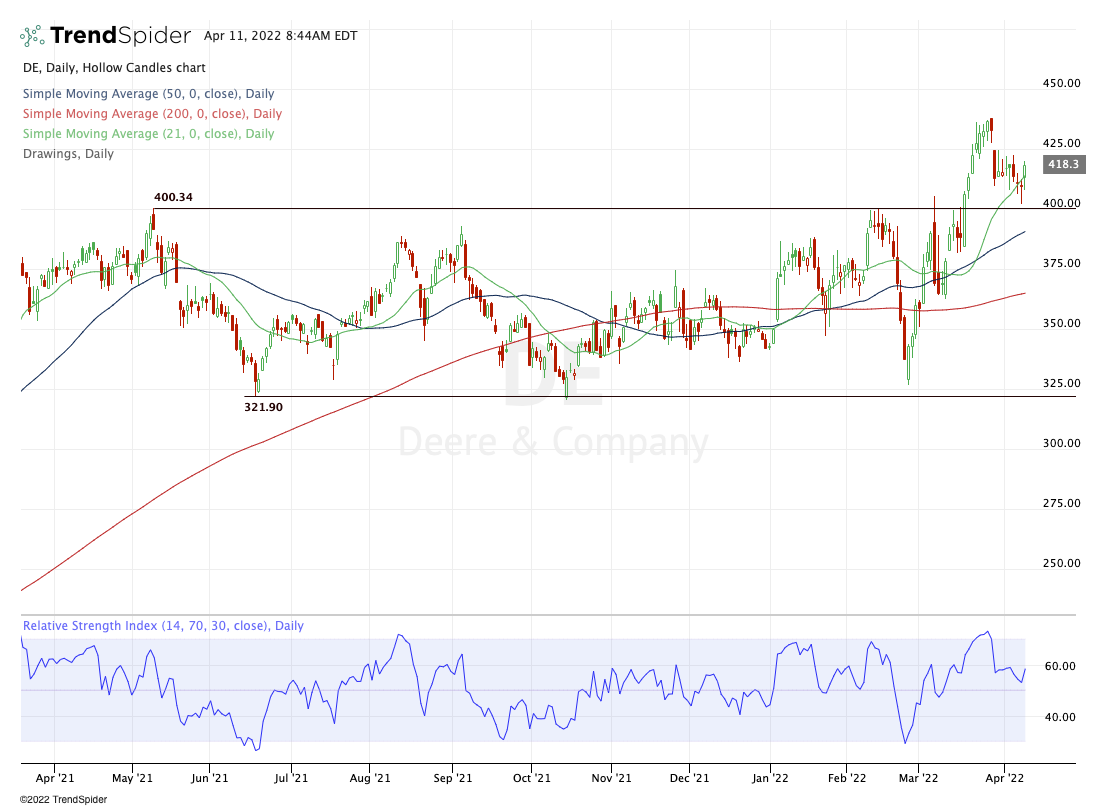Click the Apr '22 date axis label
Image resolution: width=1106 pixels, height=809 pixels.
[1005, 776]
